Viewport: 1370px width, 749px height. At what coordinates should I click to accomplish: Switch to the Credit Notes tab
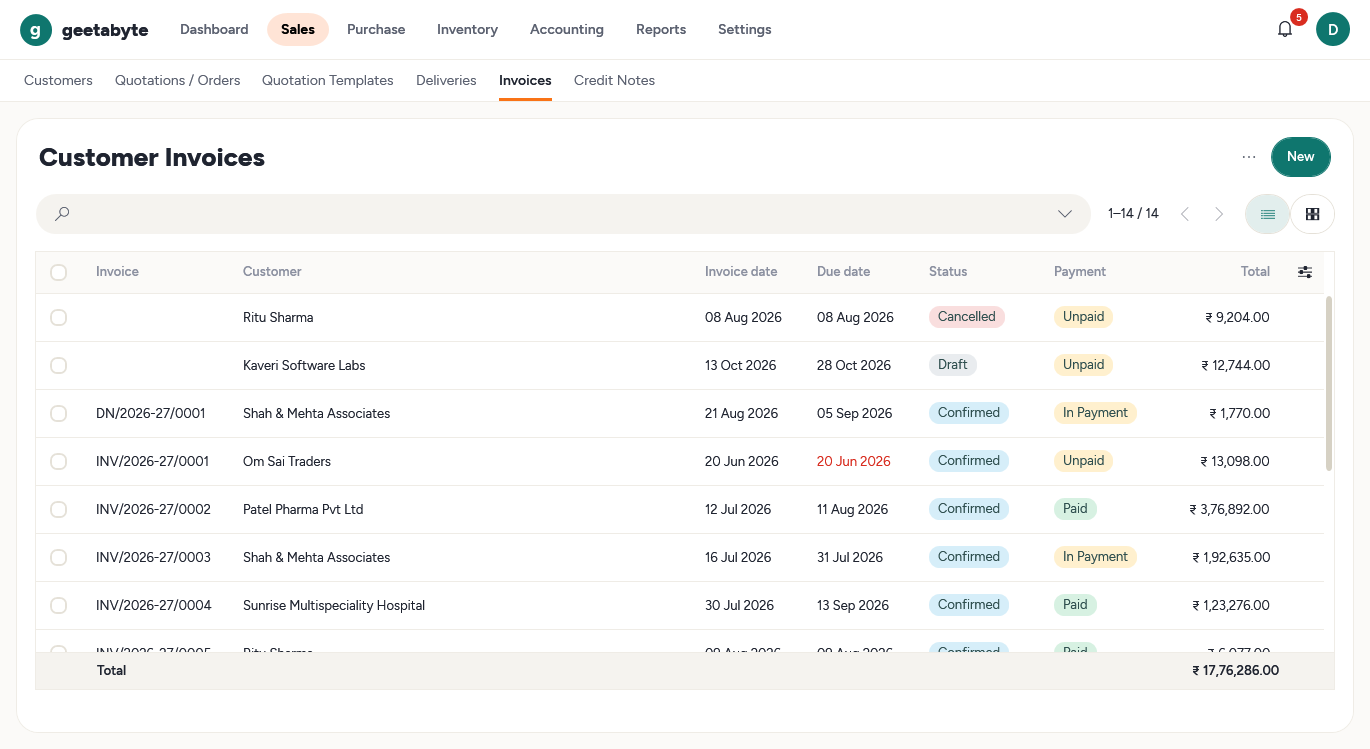point(614,81)
